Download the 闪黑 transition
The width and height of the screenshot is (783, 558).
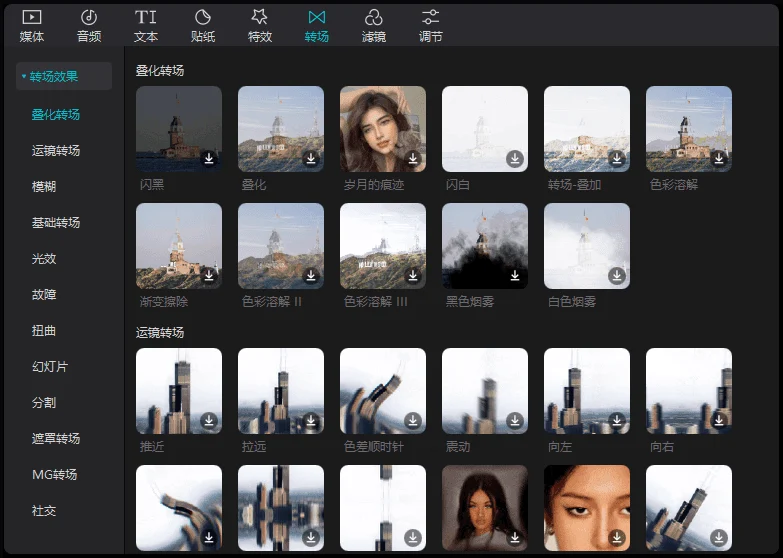tap(209, 158)
